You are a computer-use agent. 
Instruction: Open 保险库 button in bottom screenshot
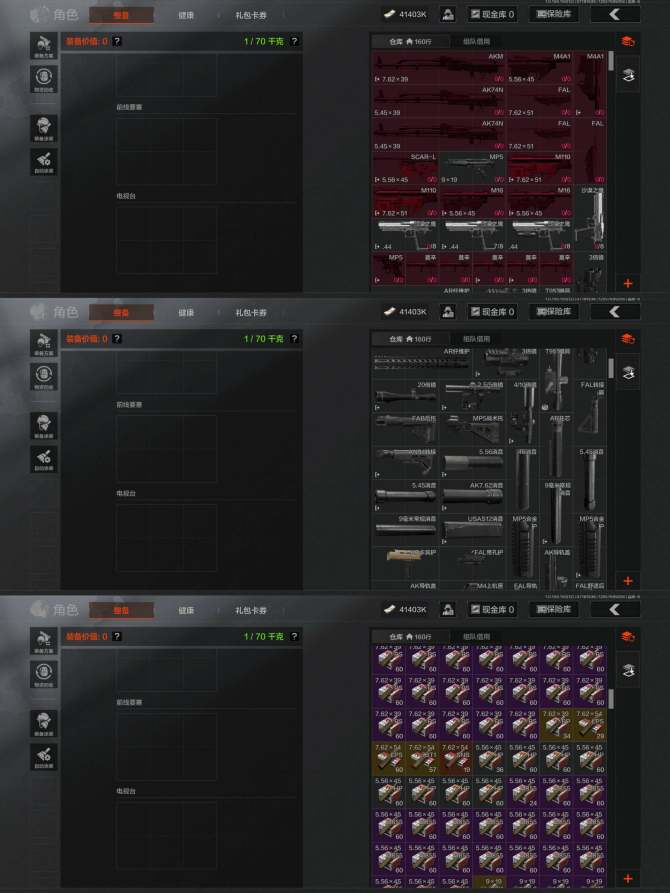554,609
